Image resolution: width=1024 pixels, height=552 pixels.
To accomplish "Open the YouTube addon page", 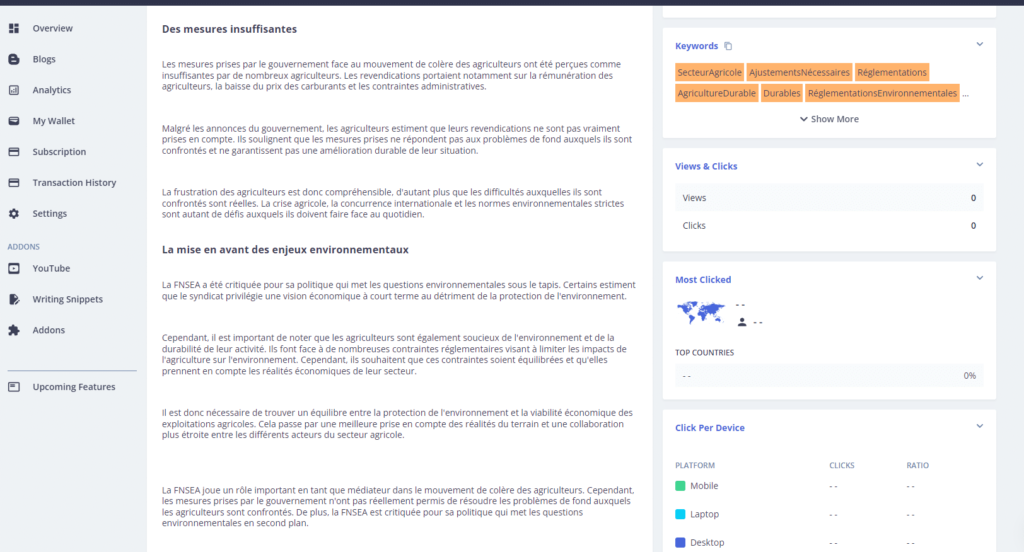I will point(51,268).
